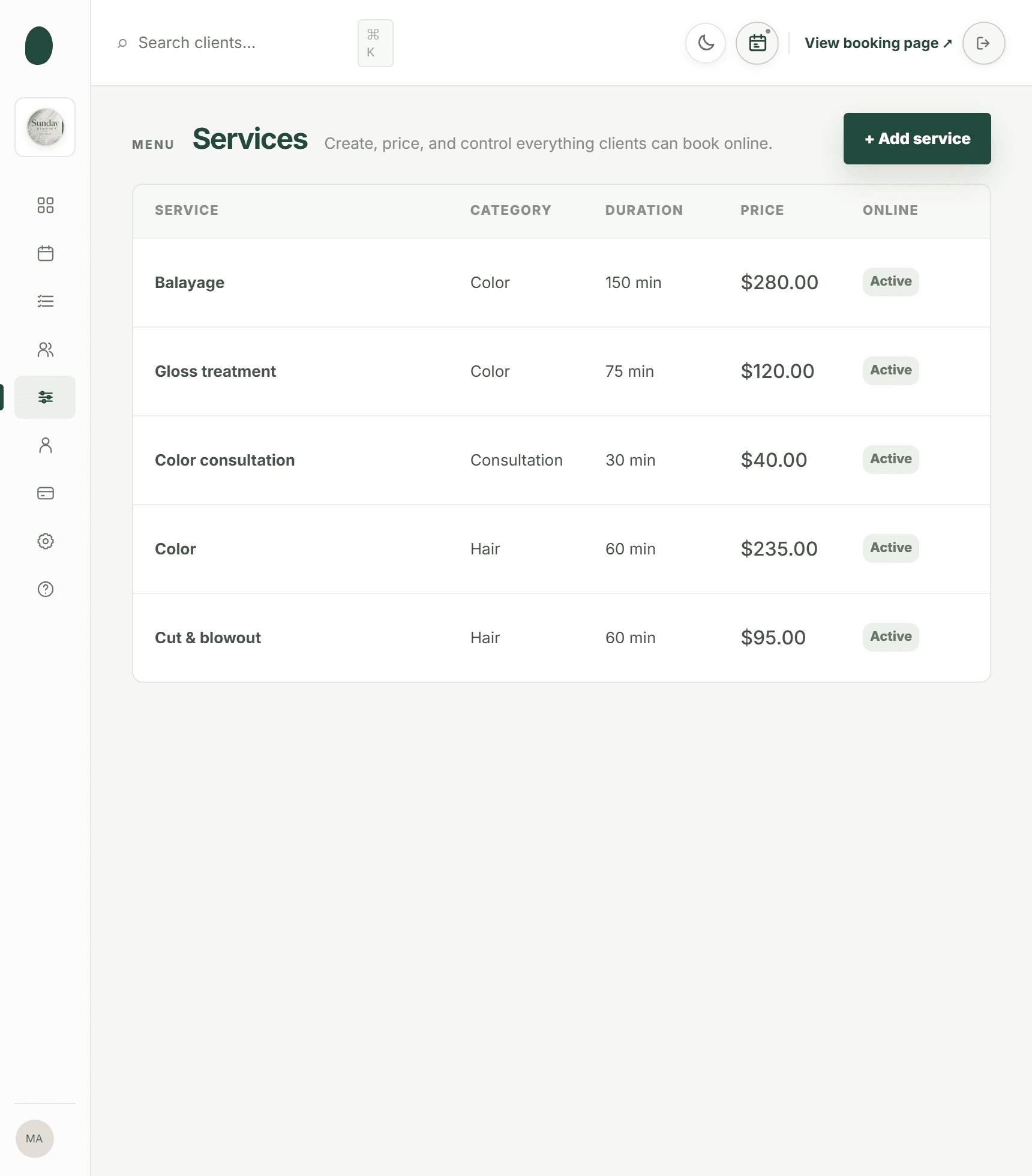Open the Color consultation service row
Viewport: 1032px width, 1176px height.
point(561,460)
